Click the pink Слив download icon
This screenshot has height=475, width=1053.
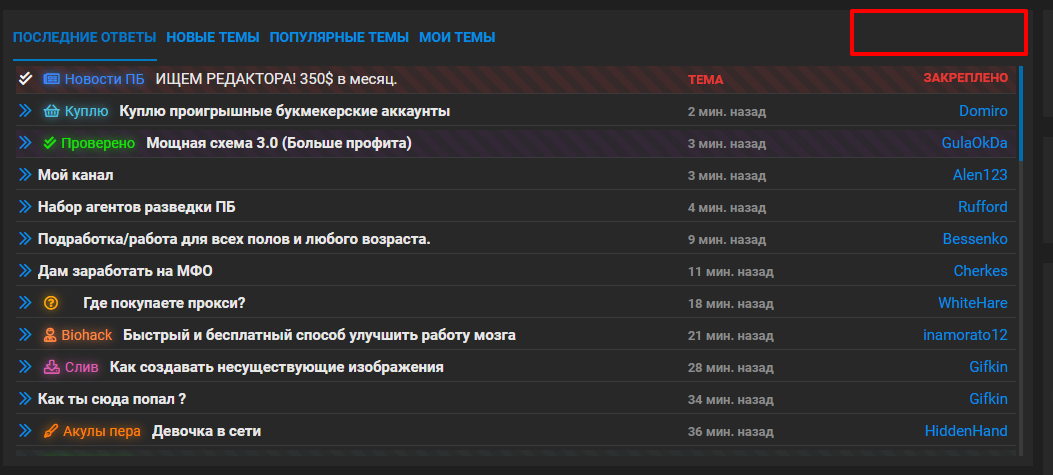[x=51, y=368]
